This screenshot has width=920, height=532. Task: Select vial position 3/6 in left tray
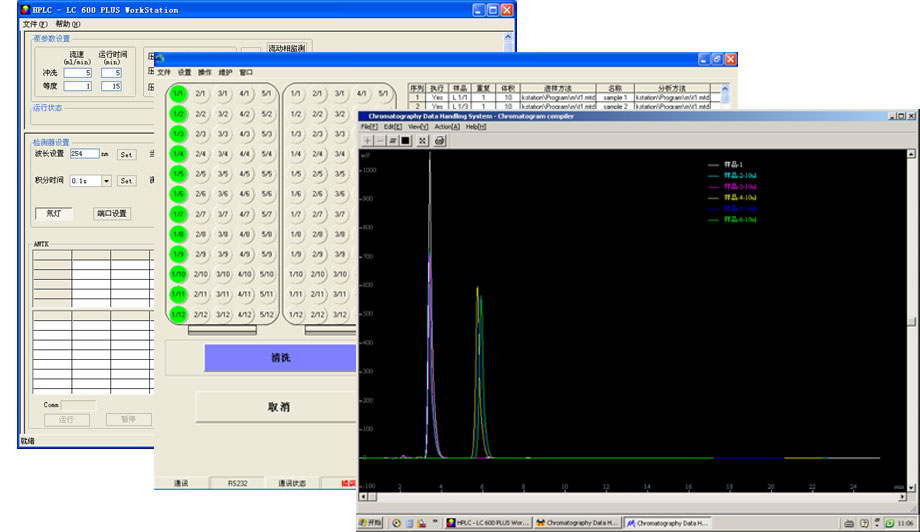(x=223, y=194)
